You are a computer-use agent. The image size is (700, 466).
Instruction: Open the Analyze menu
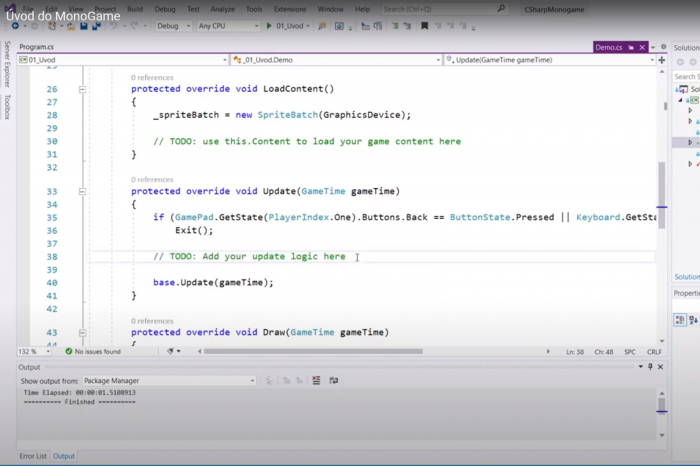click(222, 9)
